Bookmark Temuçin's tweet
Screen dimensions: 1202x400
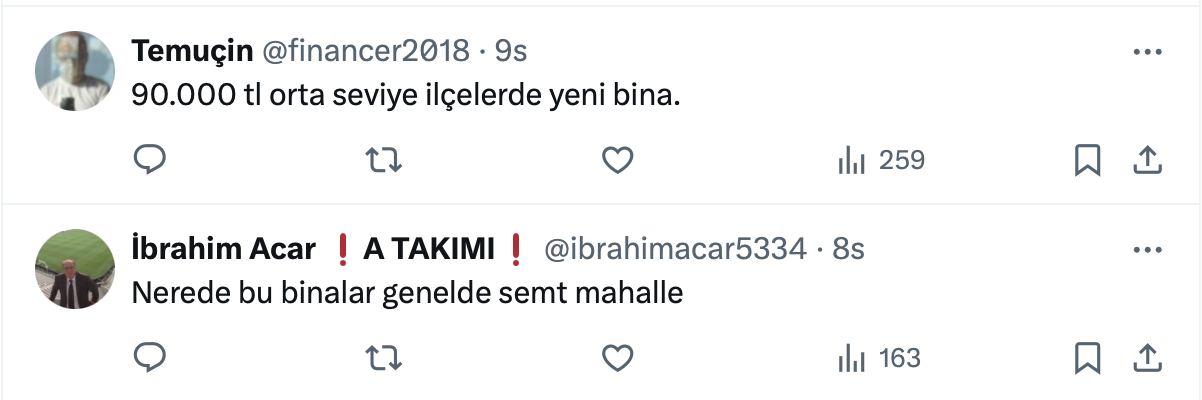tap(1087, 160)
